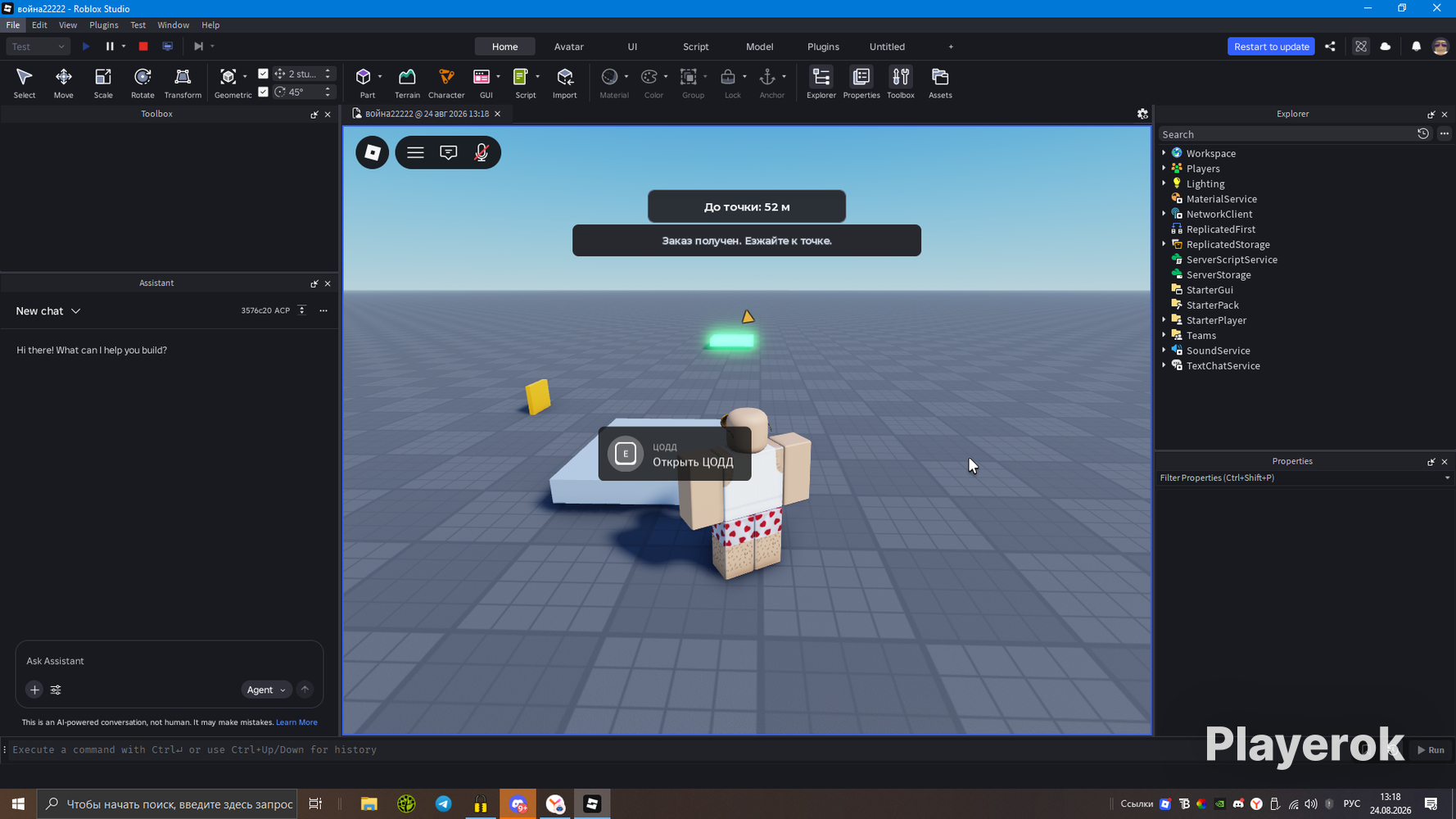Expand the SoundService node

point(1164,350)
